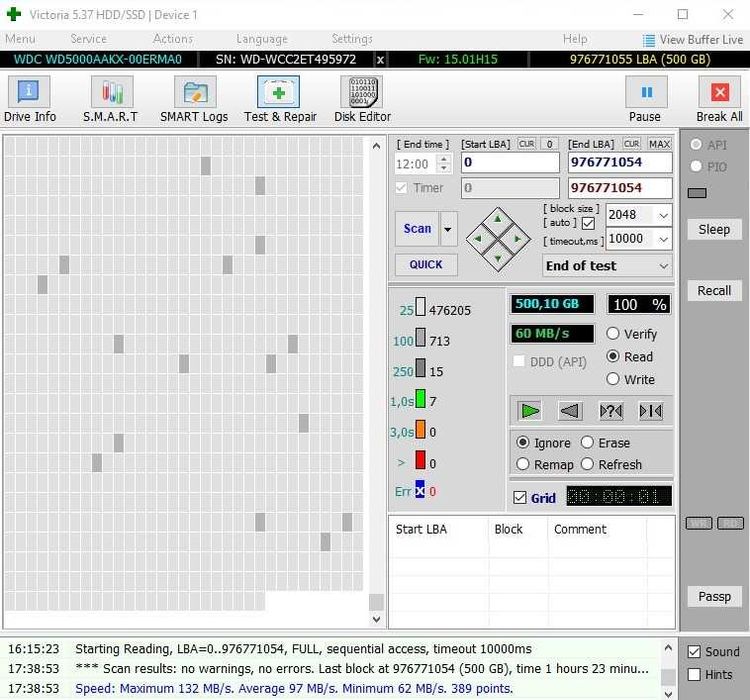Click the 0 button beside Start LBA
This screenshot has height=700, width=750.
[550, 144]
